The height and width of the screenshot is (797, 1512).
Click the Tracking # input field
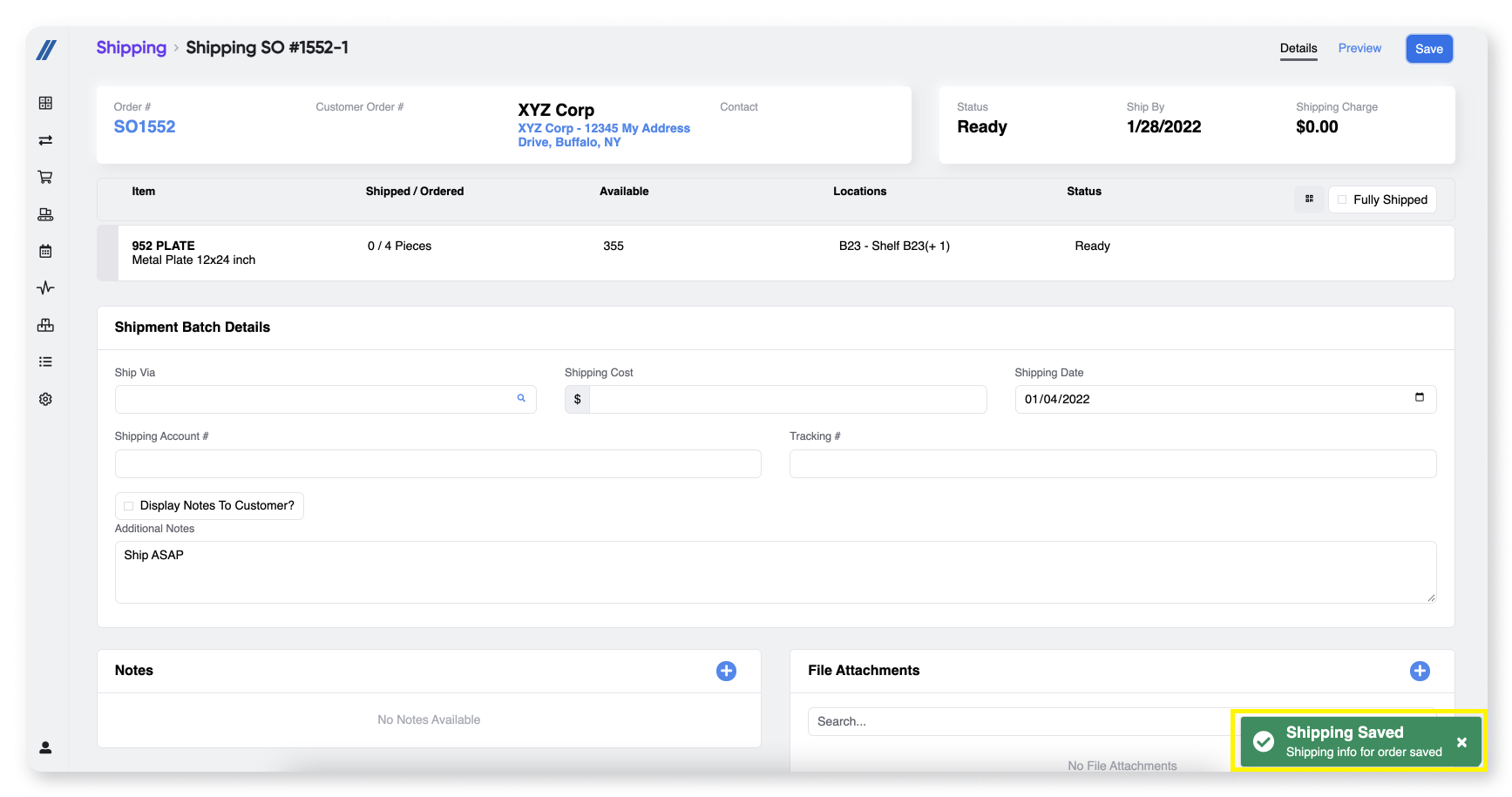click(x=1112, y=464)
